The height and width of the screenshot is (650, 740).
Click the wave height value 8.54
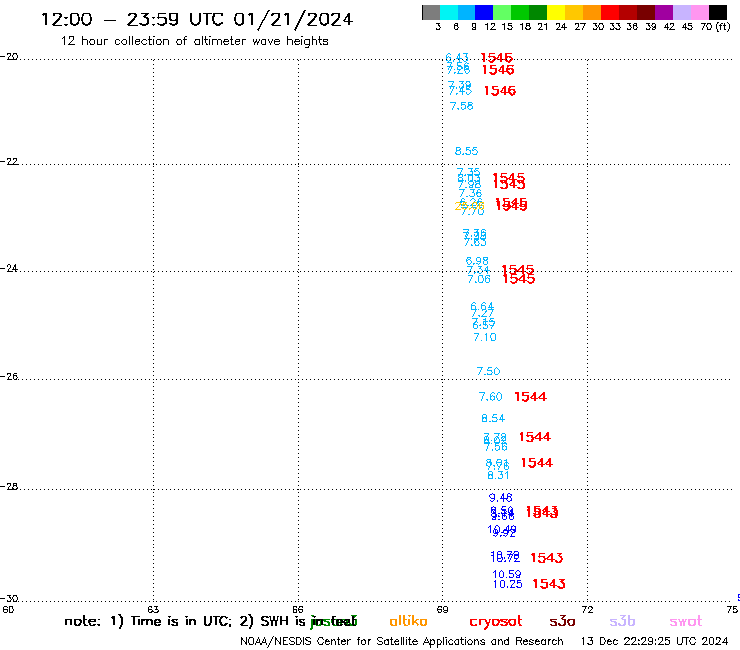click(493, 418)
